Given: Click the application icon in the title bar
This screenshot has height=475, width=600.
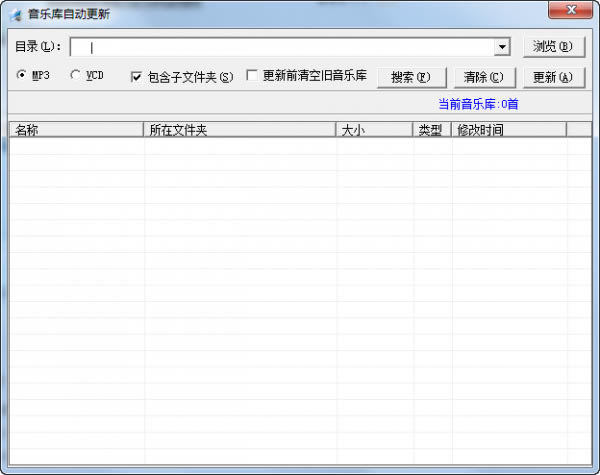Looking at the screenshot, I should click(x=16, y=15).
